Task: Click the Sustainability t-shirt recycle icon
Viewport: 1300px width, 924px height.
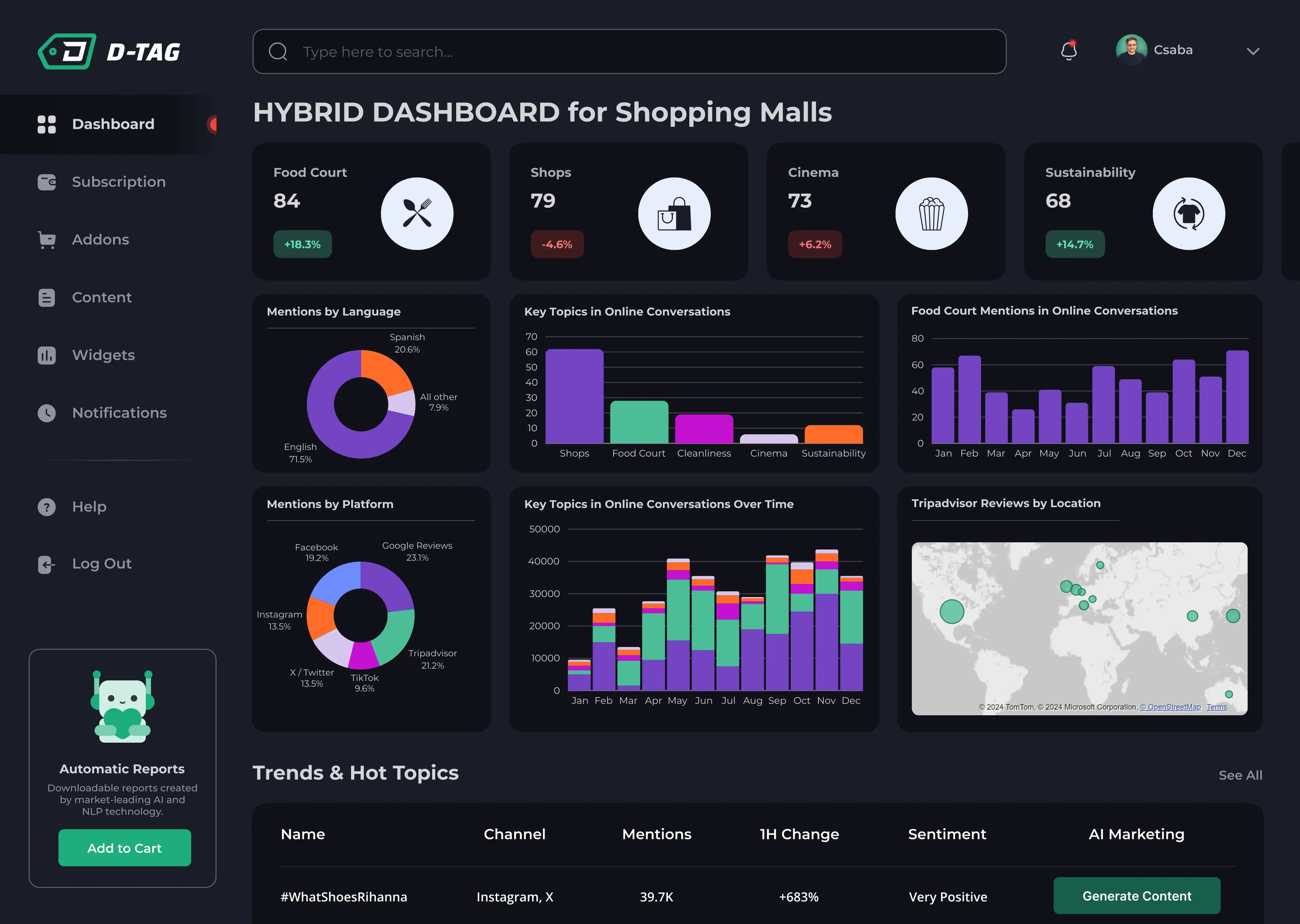Action: click(1188, 213)
